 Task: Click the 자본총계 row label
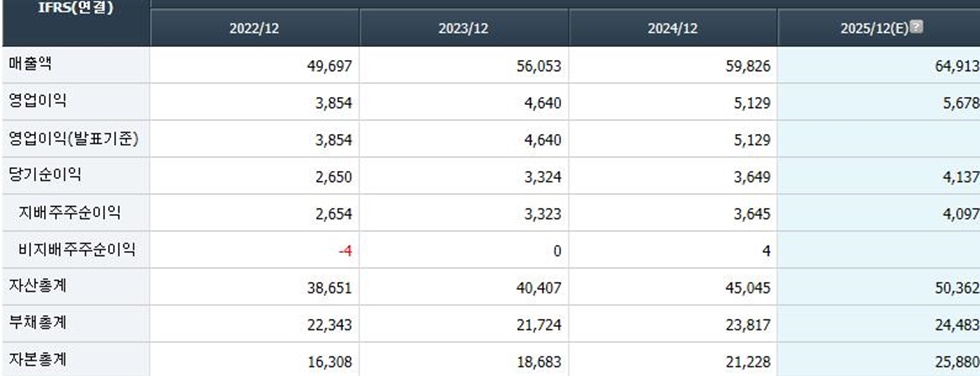pos(38,359)
